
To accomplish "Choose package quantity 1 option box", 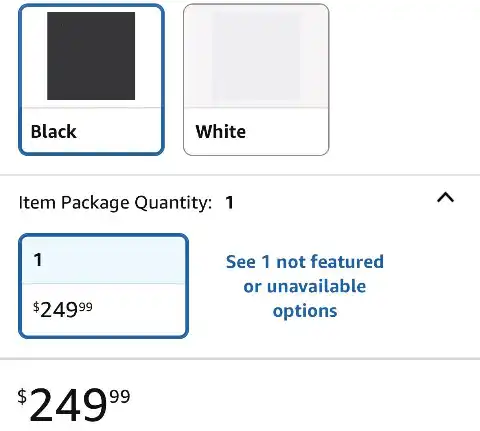I will tap(103, 286).
